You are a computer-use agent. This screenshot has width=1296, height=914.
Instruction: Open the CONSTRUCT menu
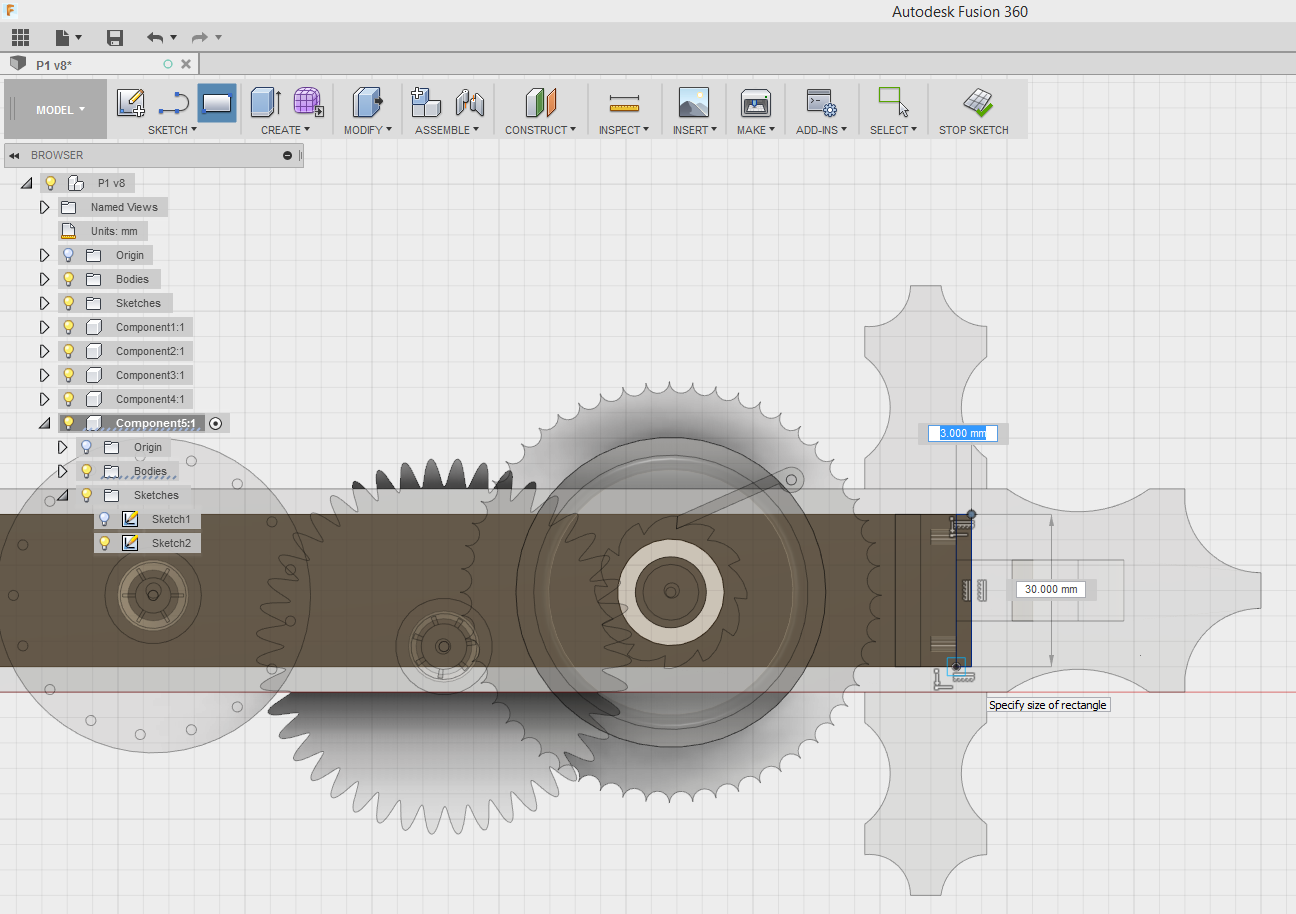pos(540,130)
